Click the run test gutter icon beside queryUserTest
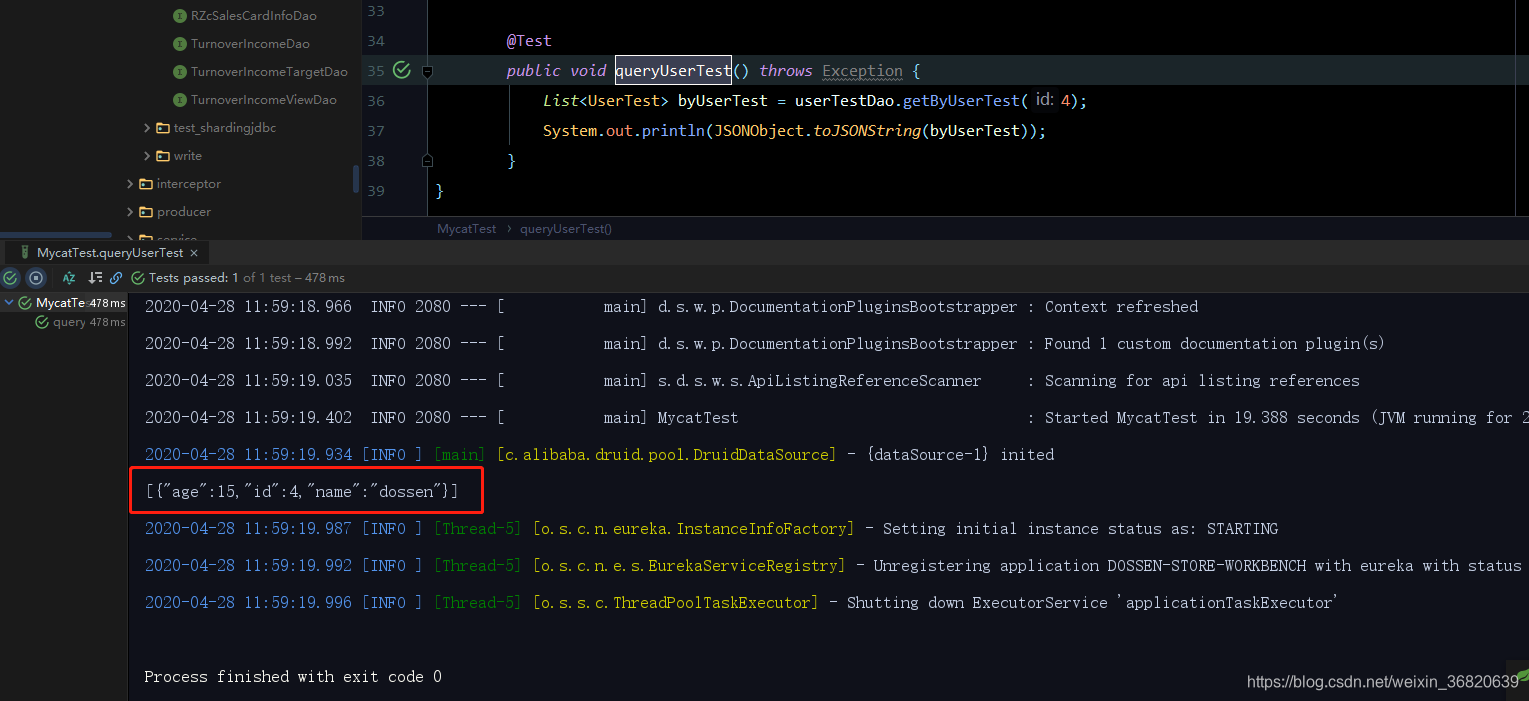The height and width of the screenshot is (701, 1529). (x=402, y=70)
